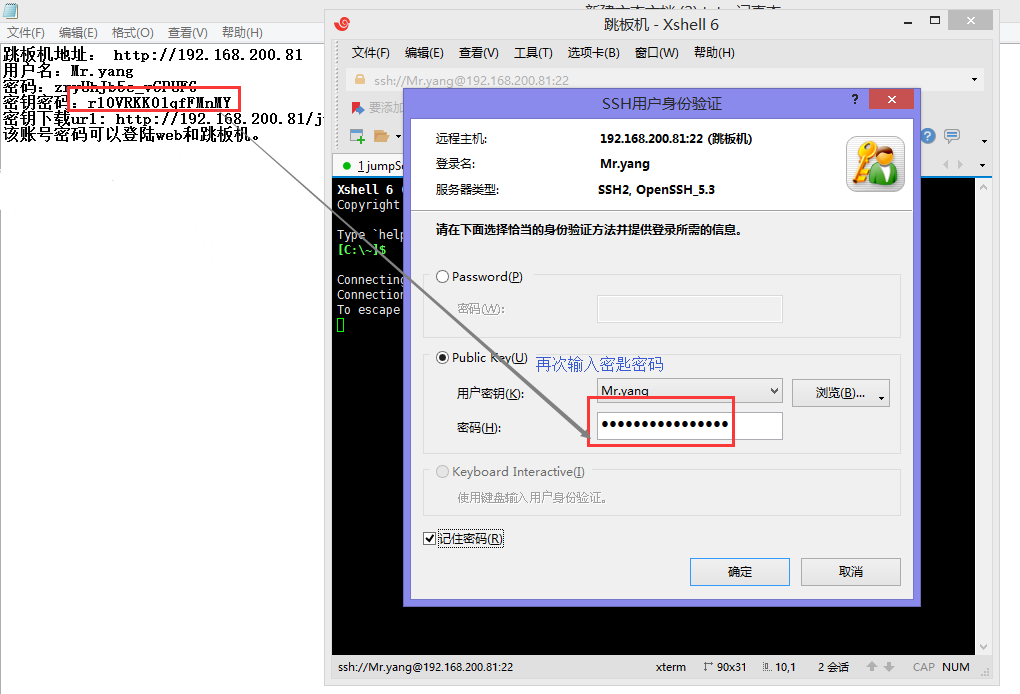The height and width of the screenshot is (694, 1020).
Task: Open the tab list dropdown arrow
Action: (x=982, y=165)
